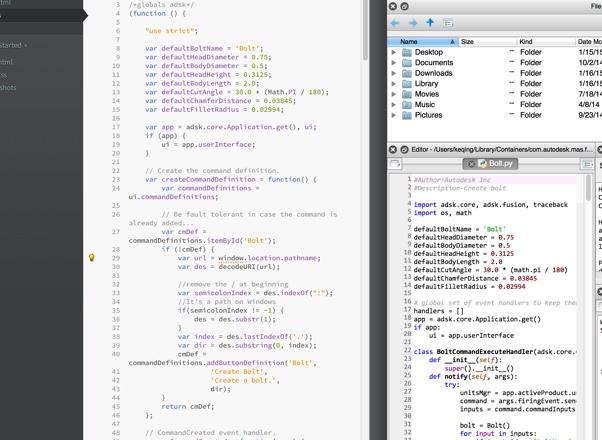This screenshot has width=602, height=440.
Task: Close the Bolt.py editor tab
Action: coord(471,163)
